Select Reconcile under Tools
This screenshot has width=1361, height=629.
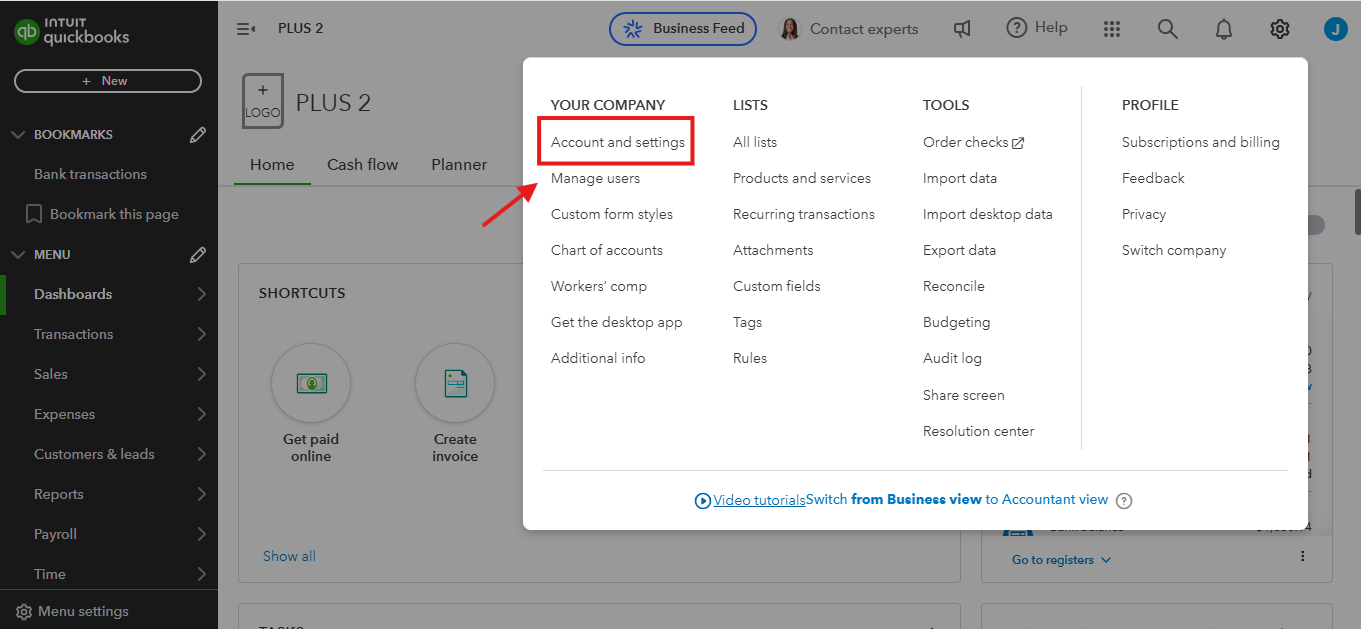click(x=954, y=286)
